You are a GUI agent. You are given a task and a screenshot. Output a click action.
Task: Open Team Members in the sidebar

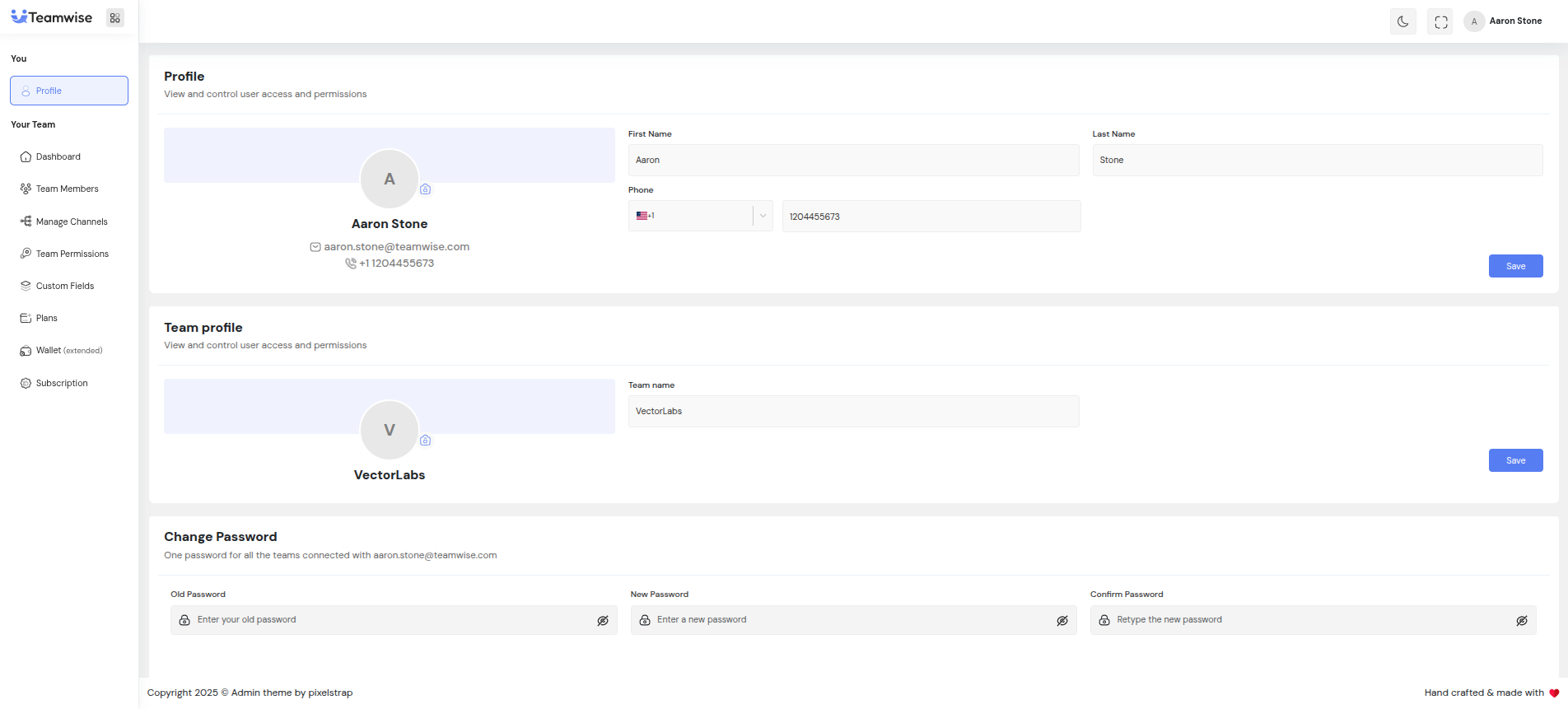pos(67,189)
